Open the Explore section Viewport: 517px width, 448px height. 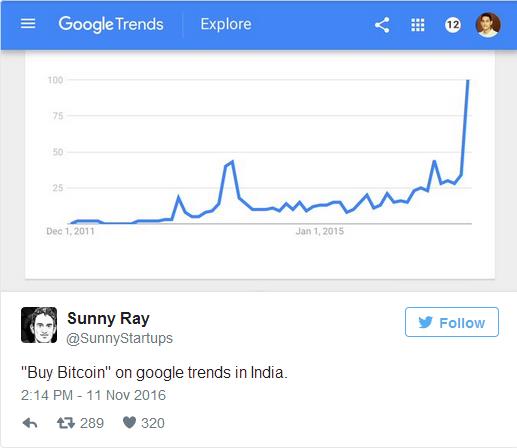tap(226, 24)
